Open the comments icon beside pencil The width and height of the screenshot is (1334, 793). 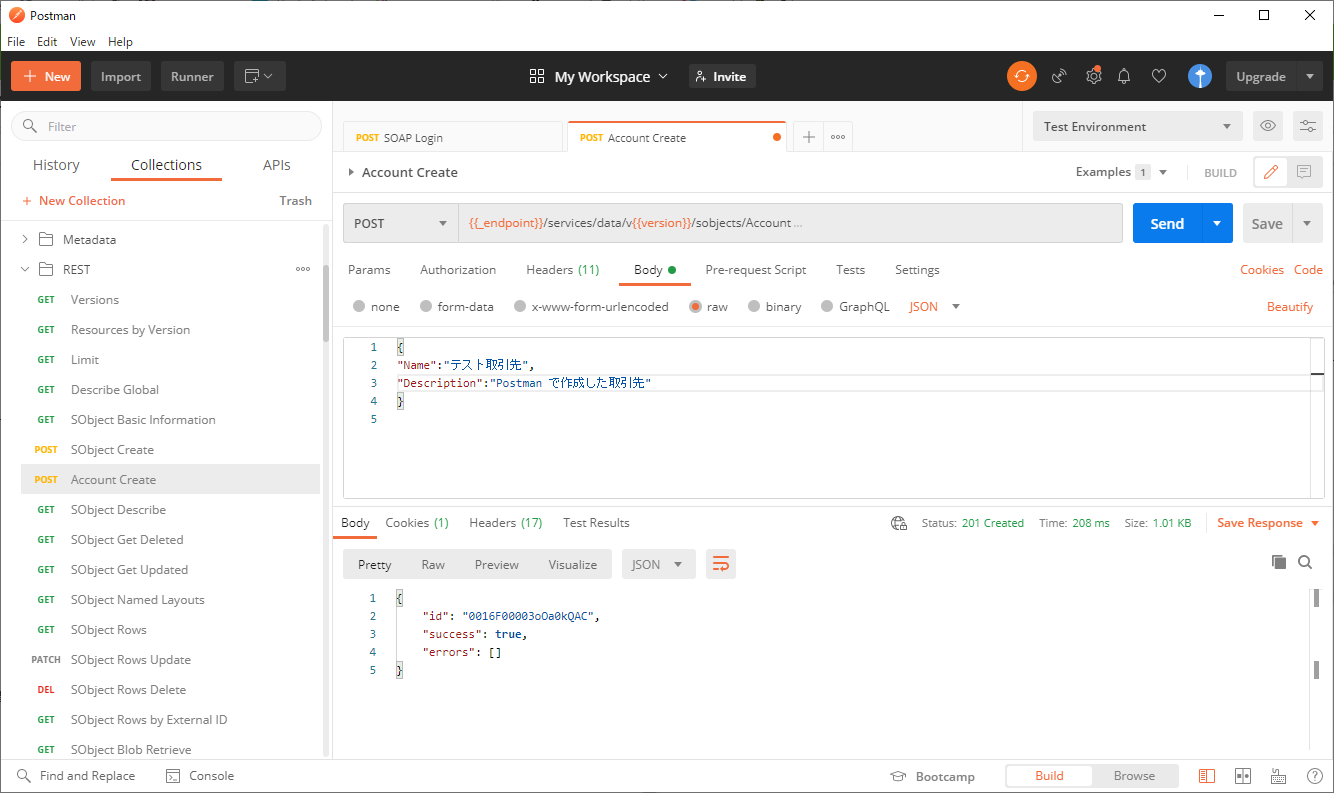point(1304,172)
